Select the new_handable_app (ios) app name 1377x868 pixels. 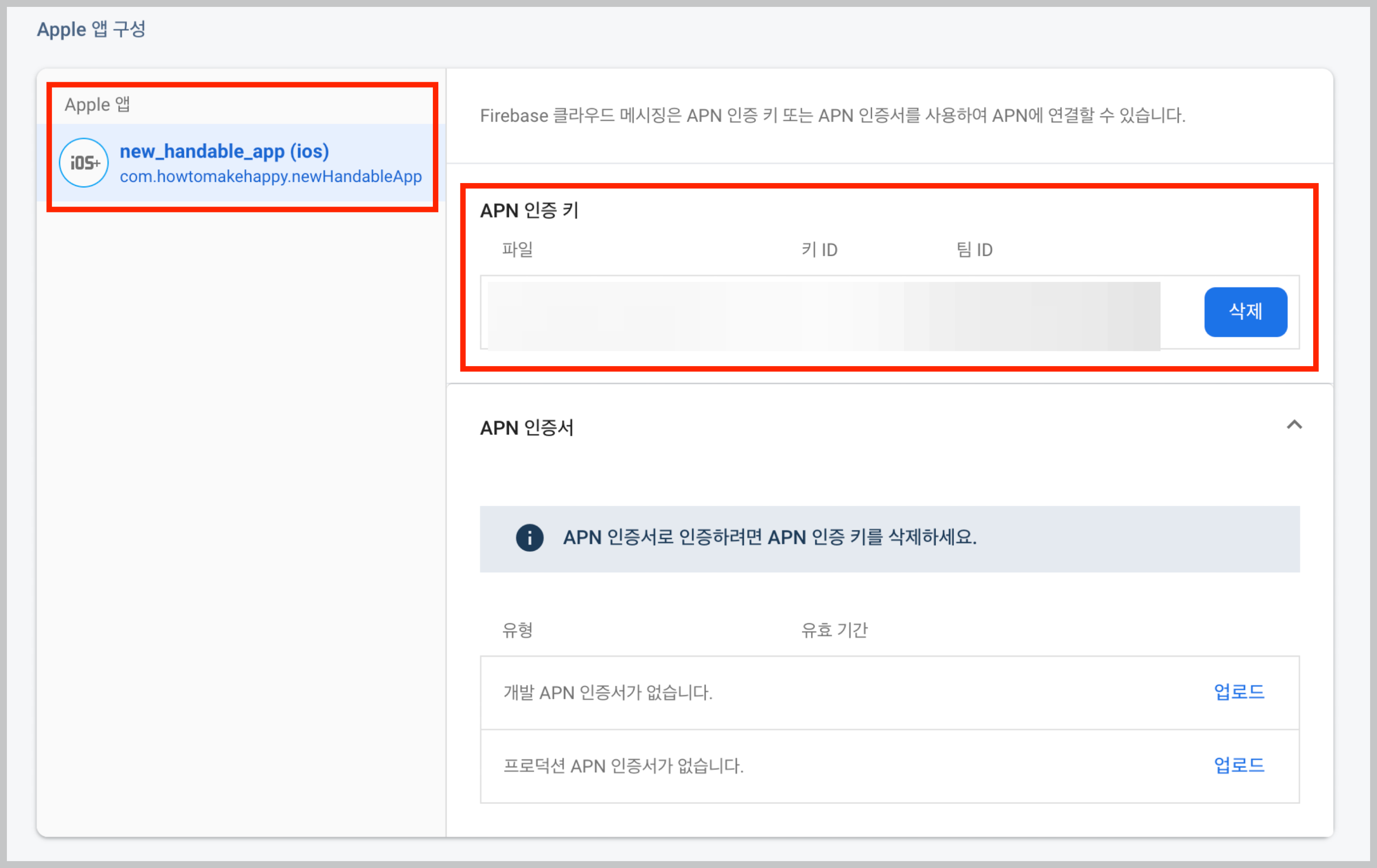tap(224, 151)
